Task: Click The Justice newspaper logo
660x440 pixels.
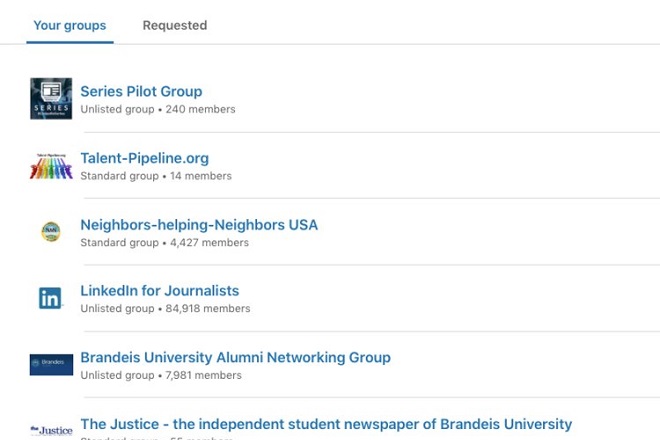Action: pos(51,430)
